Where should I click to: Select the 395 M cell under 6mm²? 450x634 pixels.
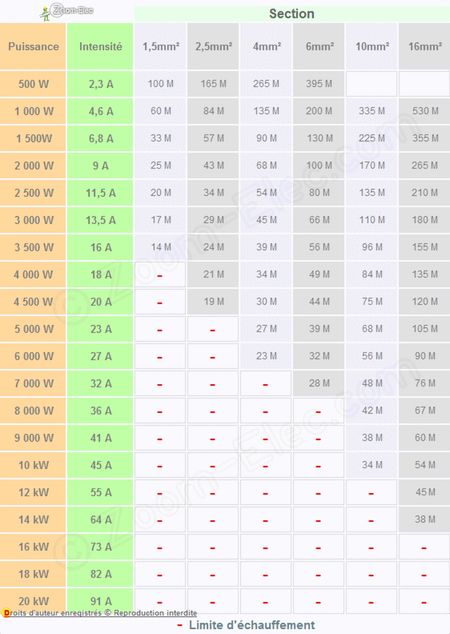pos(319,84)
